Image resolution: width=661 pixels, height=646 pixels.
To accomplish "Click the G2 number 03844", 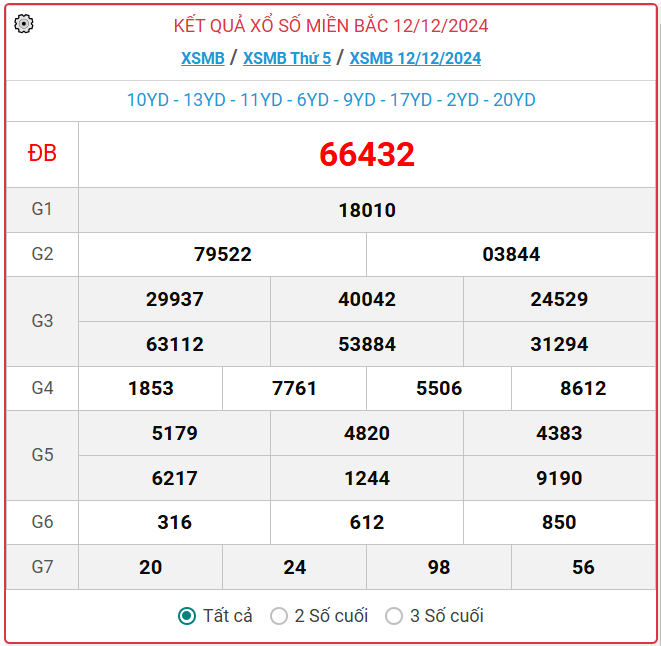I will coord(511,254).
